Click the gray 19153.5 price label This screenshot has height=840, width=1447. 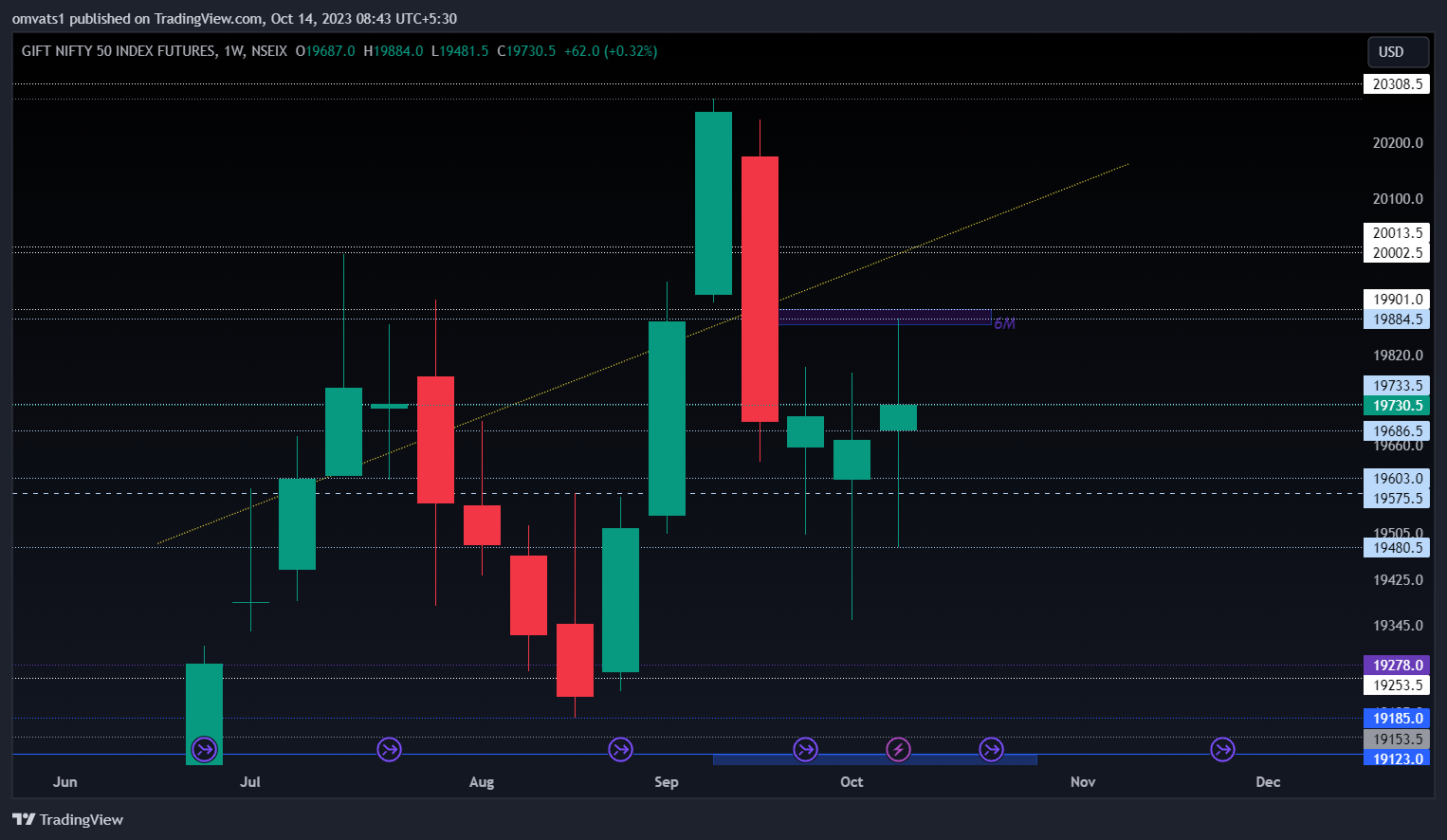coord(1397,740)
